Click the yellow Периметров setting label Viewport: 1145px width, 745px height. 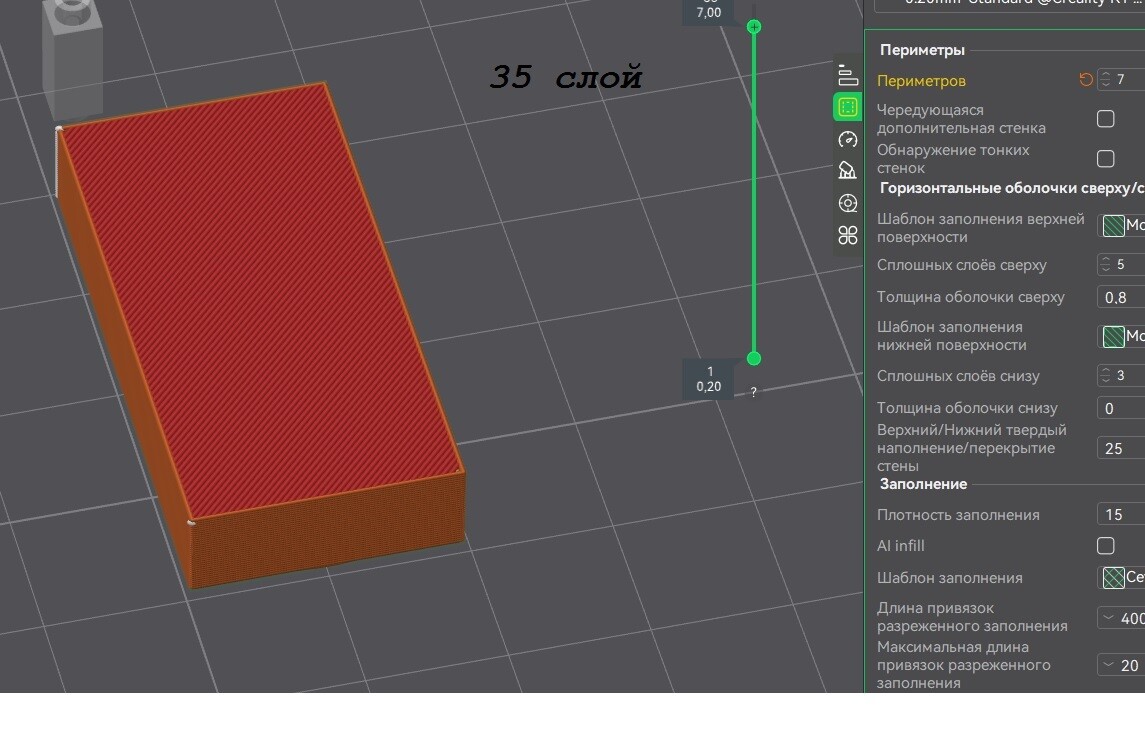coord(921,80)
